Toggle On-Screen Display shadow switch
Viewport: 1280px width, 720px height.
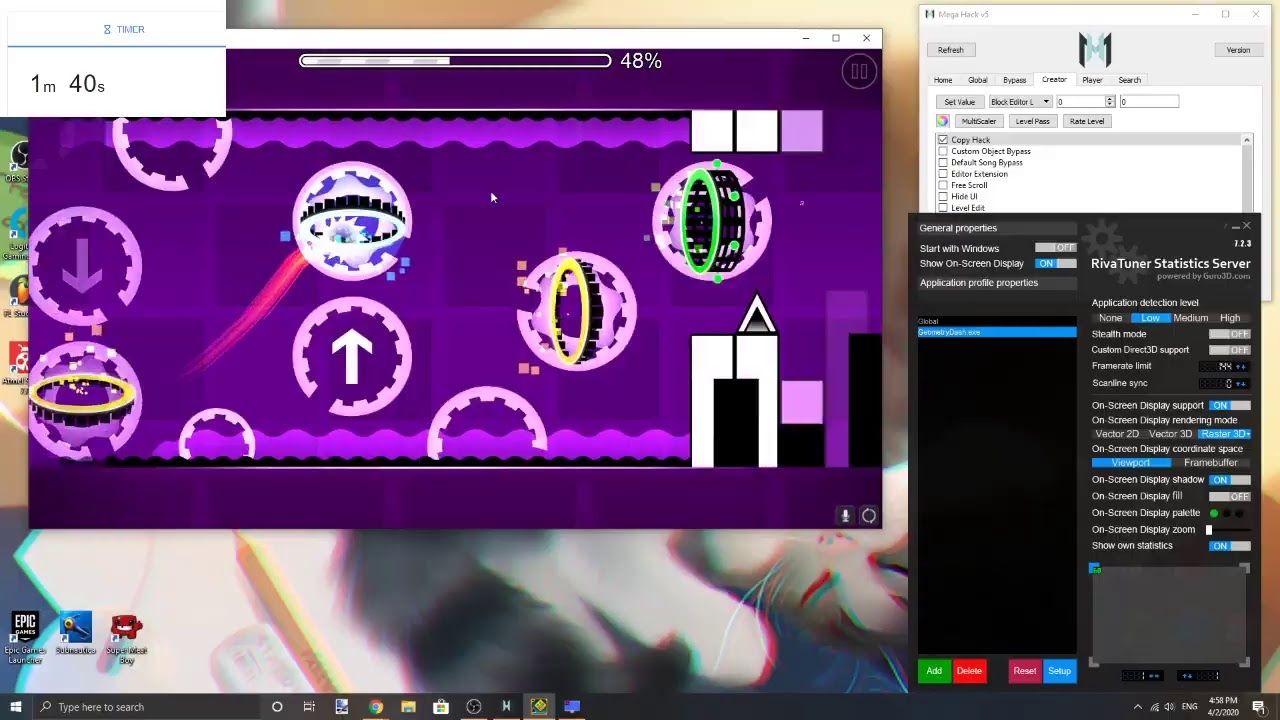click(1230, 480)
